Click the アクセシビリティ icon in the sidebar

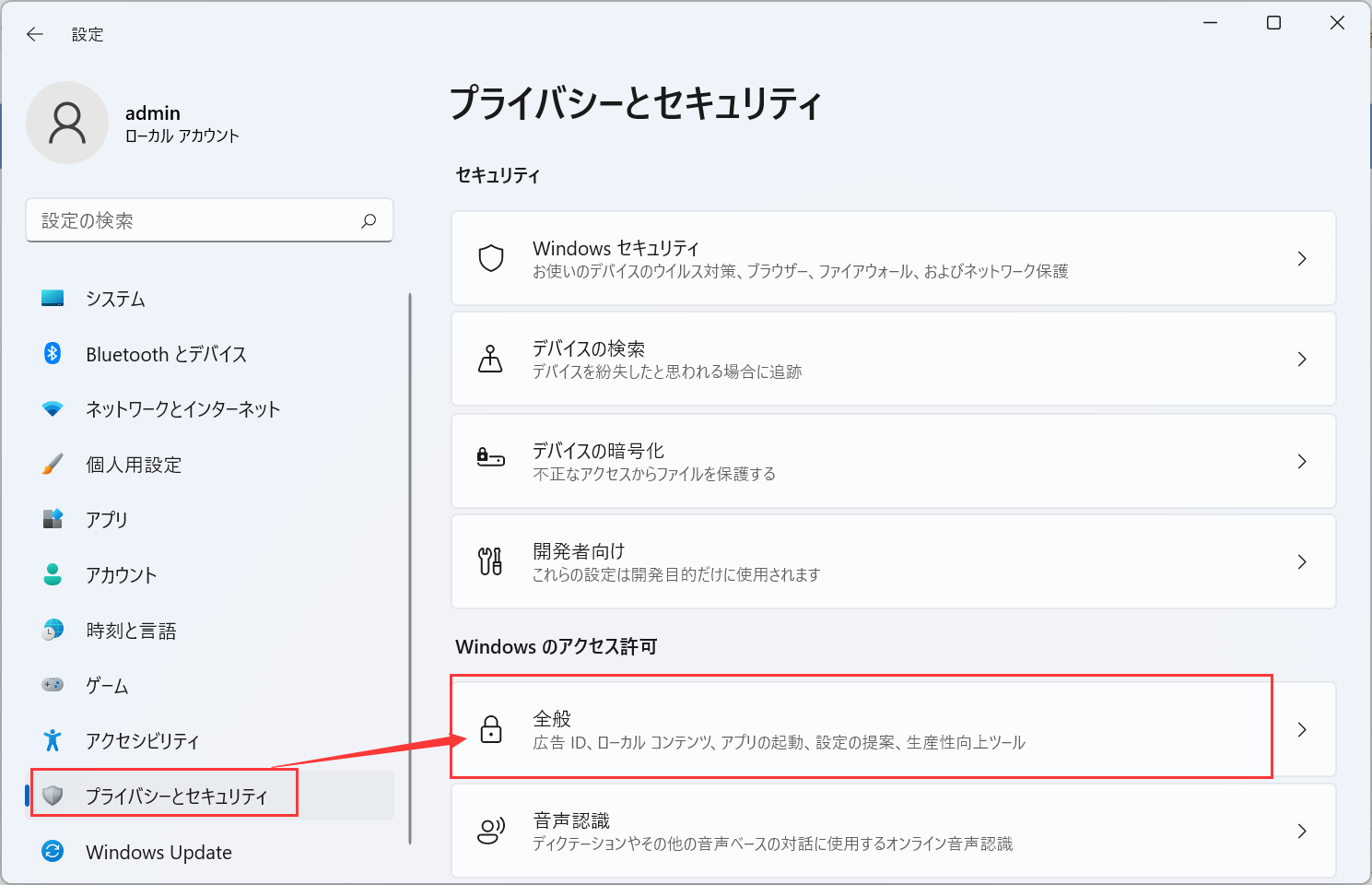pos(53,739)
